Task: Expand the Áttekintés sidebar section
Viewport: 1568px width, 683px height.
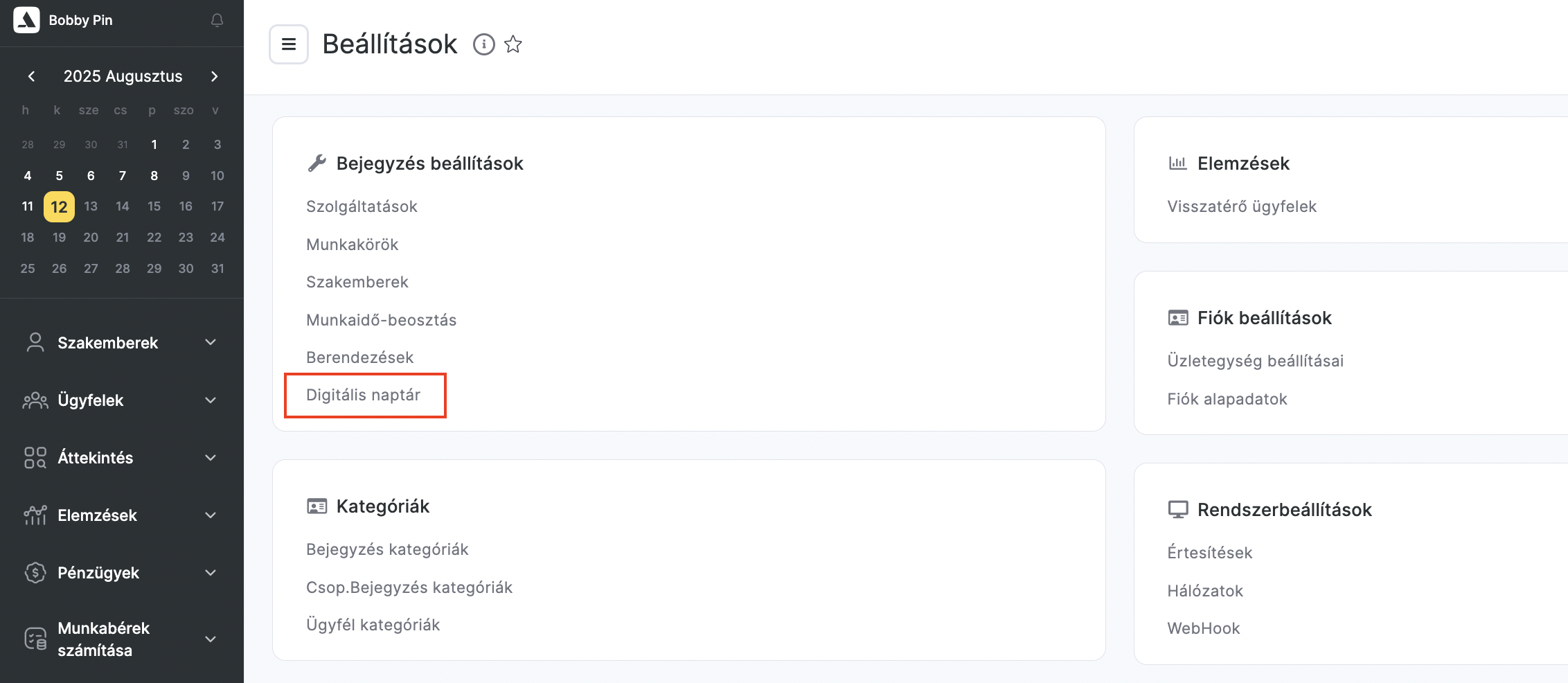Action: click(x=211, y=457)
